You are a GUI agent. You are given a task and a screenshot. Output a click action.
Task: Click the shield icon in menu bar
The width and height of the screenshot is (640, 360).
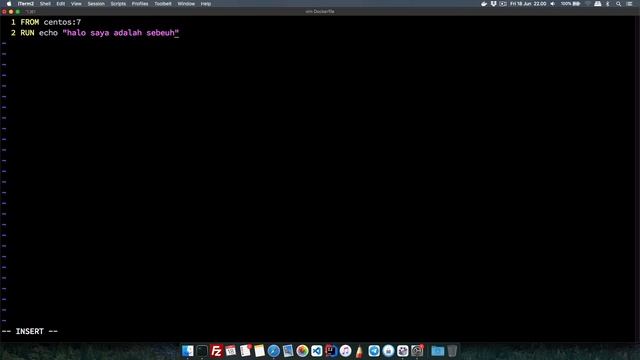click(493, 4)
